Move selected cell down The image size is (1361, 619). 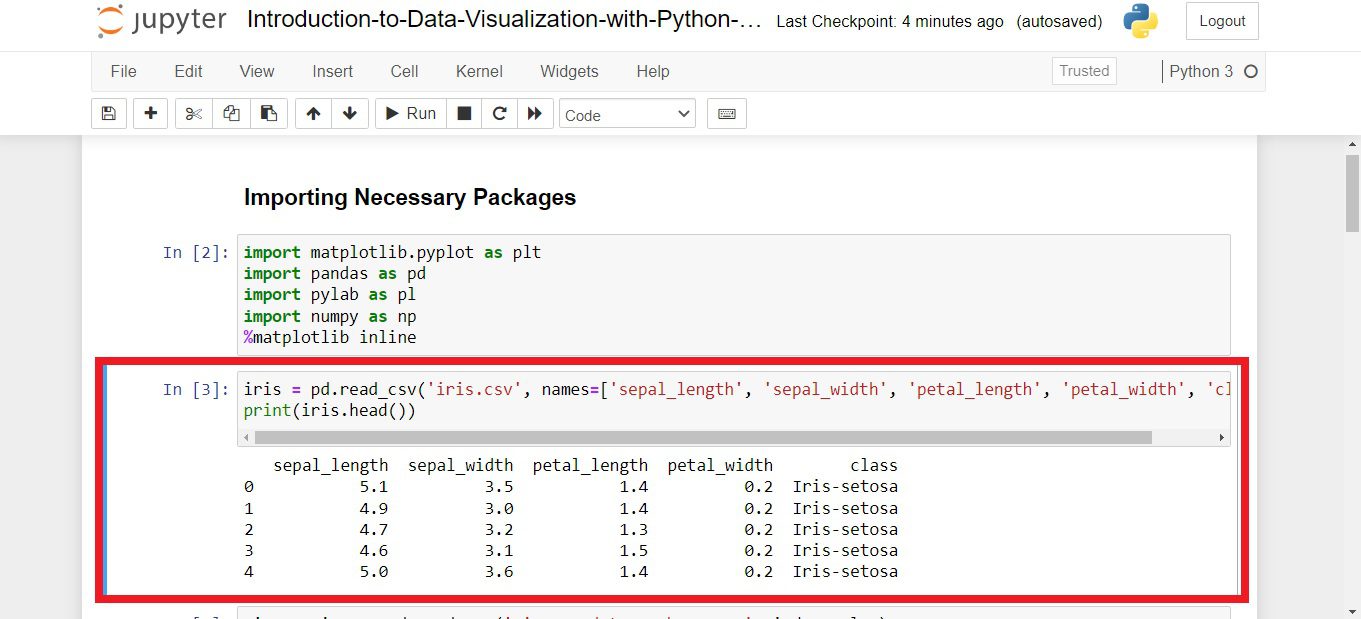349,113
